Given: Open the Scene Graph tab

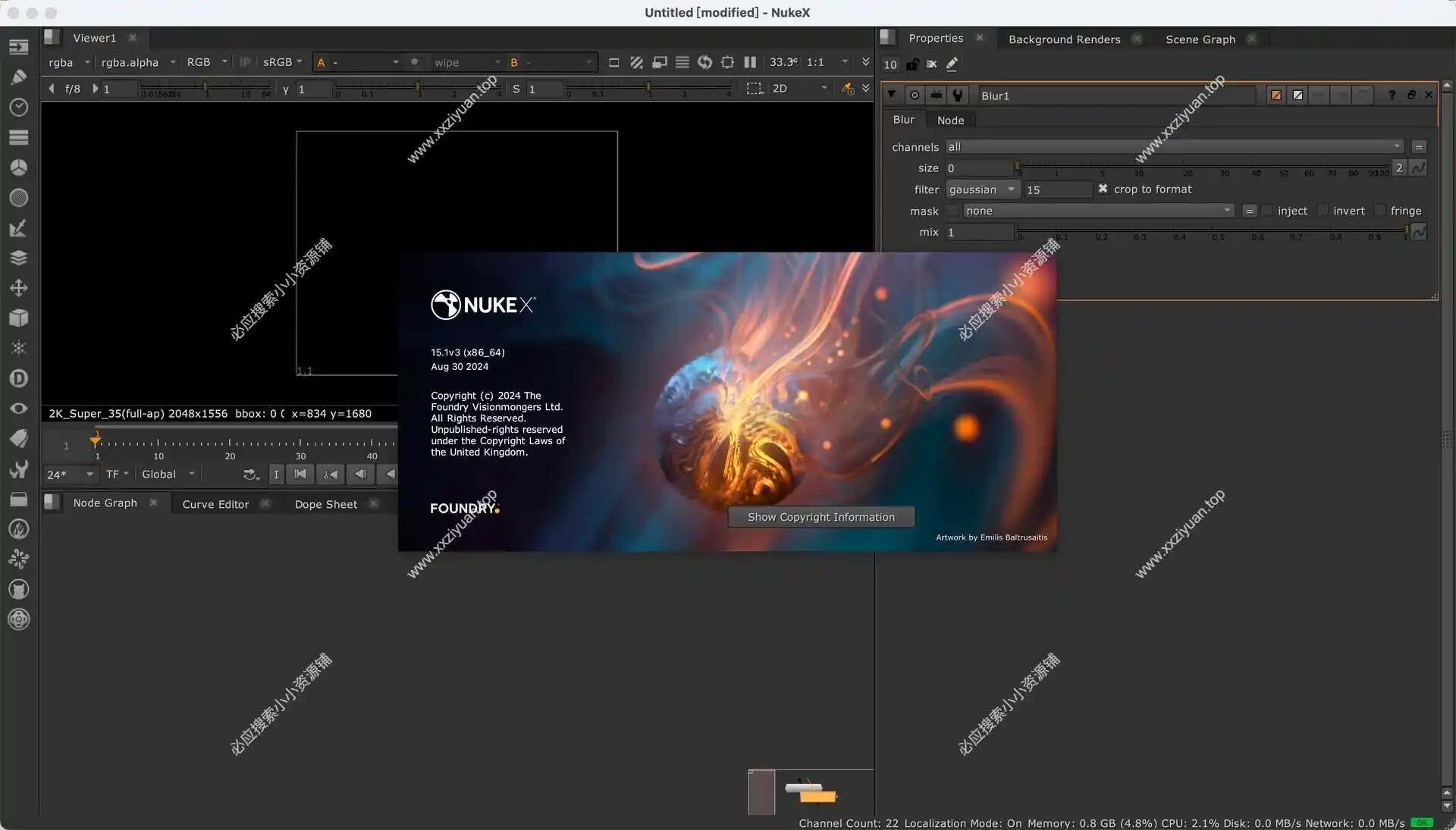Looking at the screenshot, I should [1200, 39].
